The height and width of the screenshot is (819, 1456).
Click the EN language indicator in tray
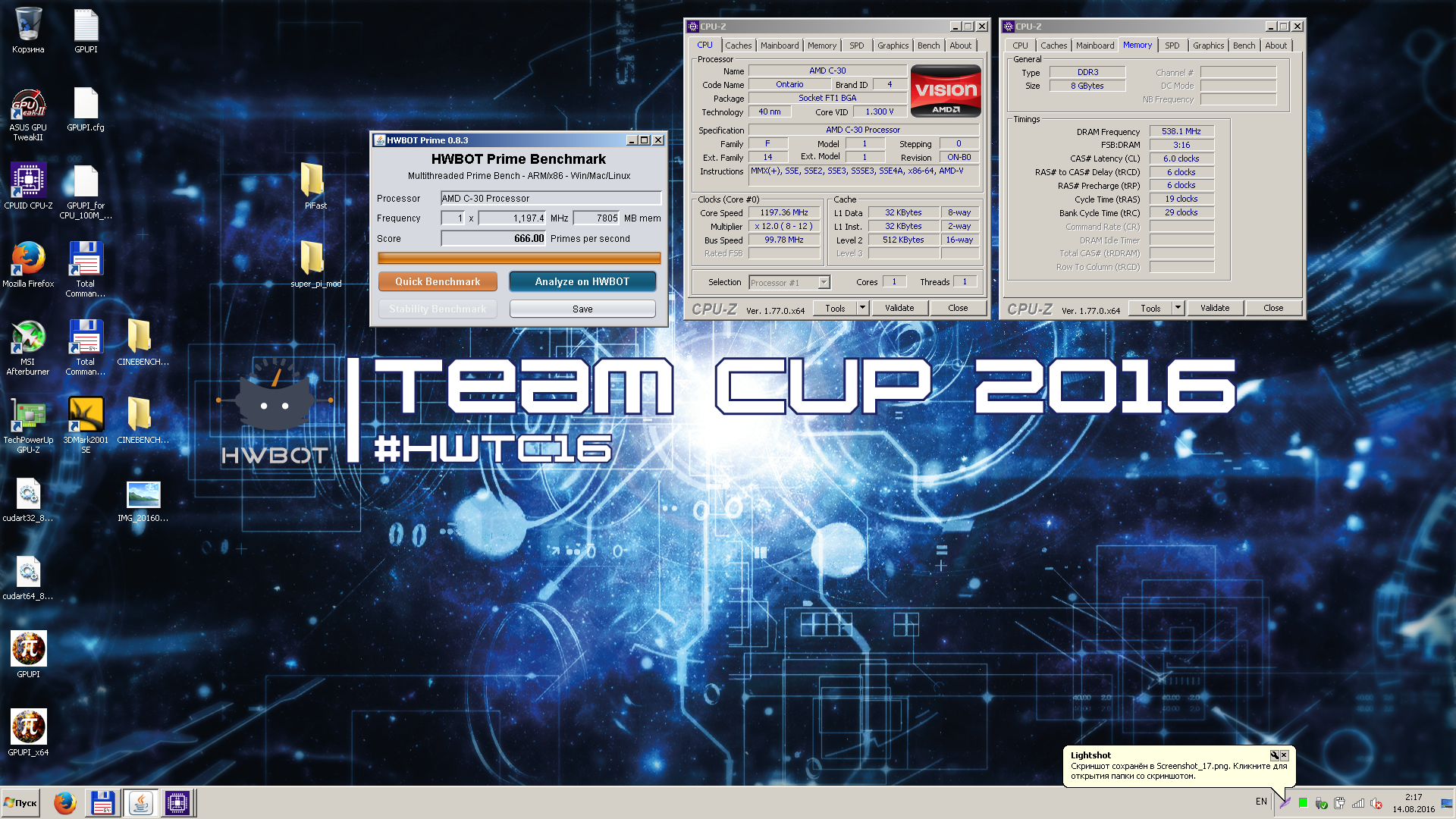tap(1261, 802)
